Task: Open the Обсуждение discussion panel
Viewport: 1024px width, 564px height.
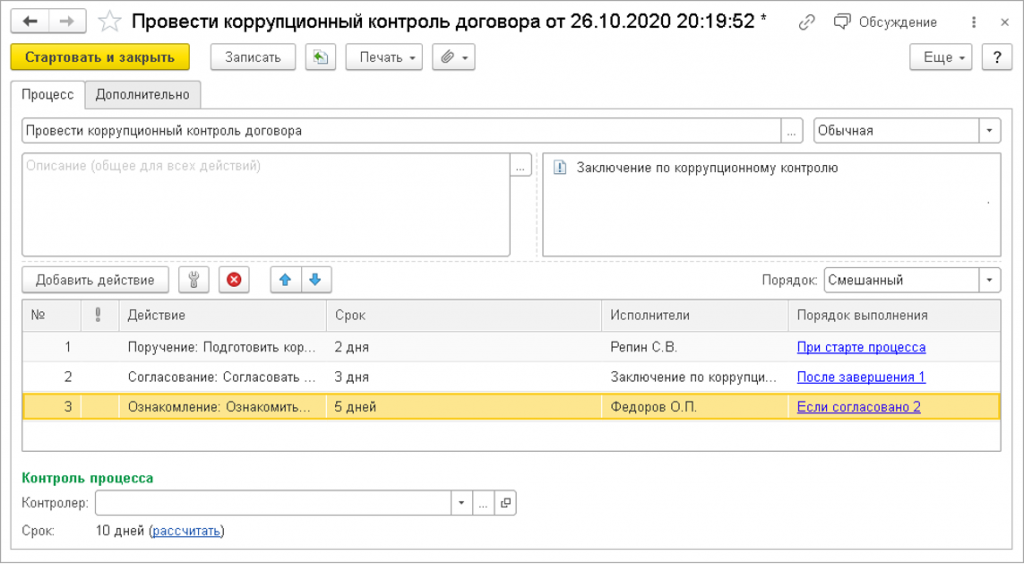Action: click(x=886, y=22)
